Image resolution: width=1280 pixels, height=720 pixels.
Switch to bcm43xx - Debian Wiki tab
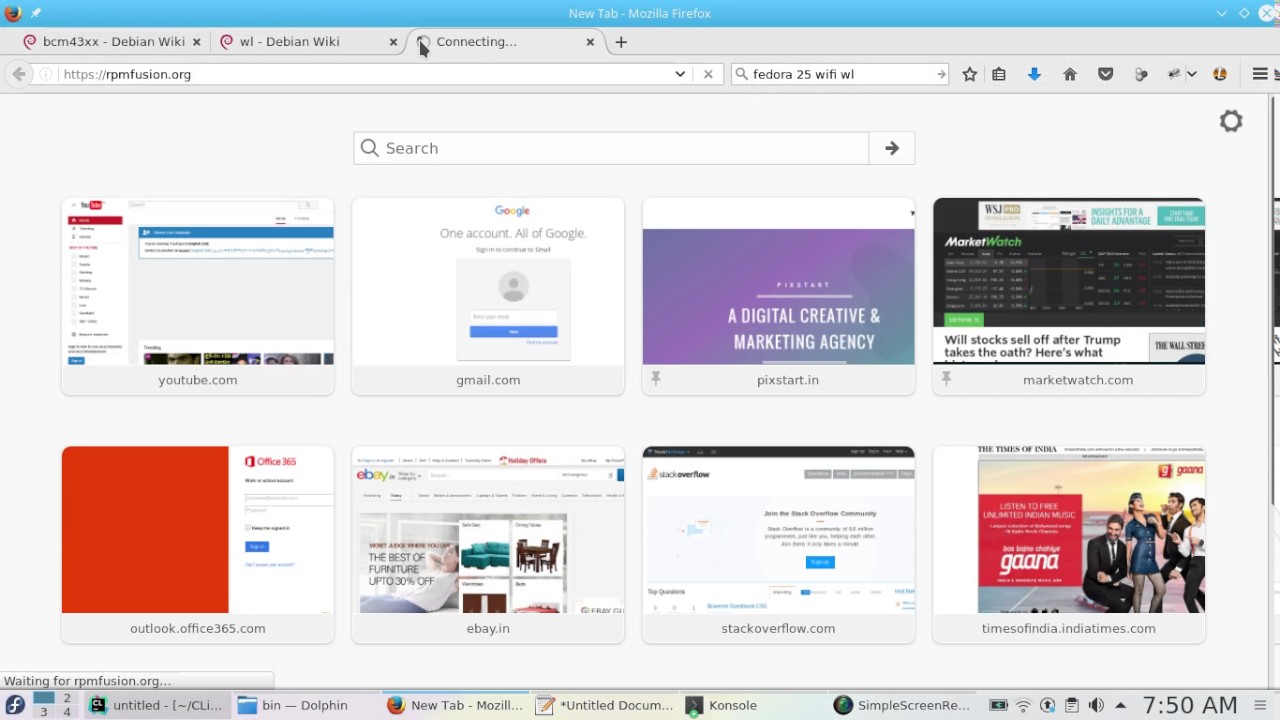coord(112,42)
